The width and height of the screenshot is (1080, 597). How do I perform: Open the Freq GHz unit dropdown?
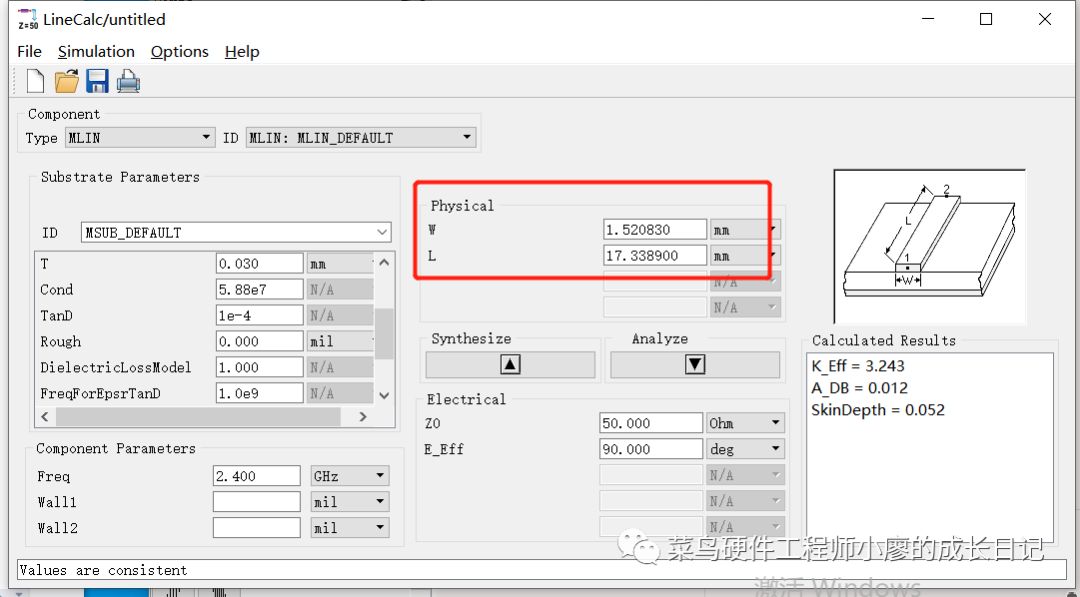[x=350, y=476]
